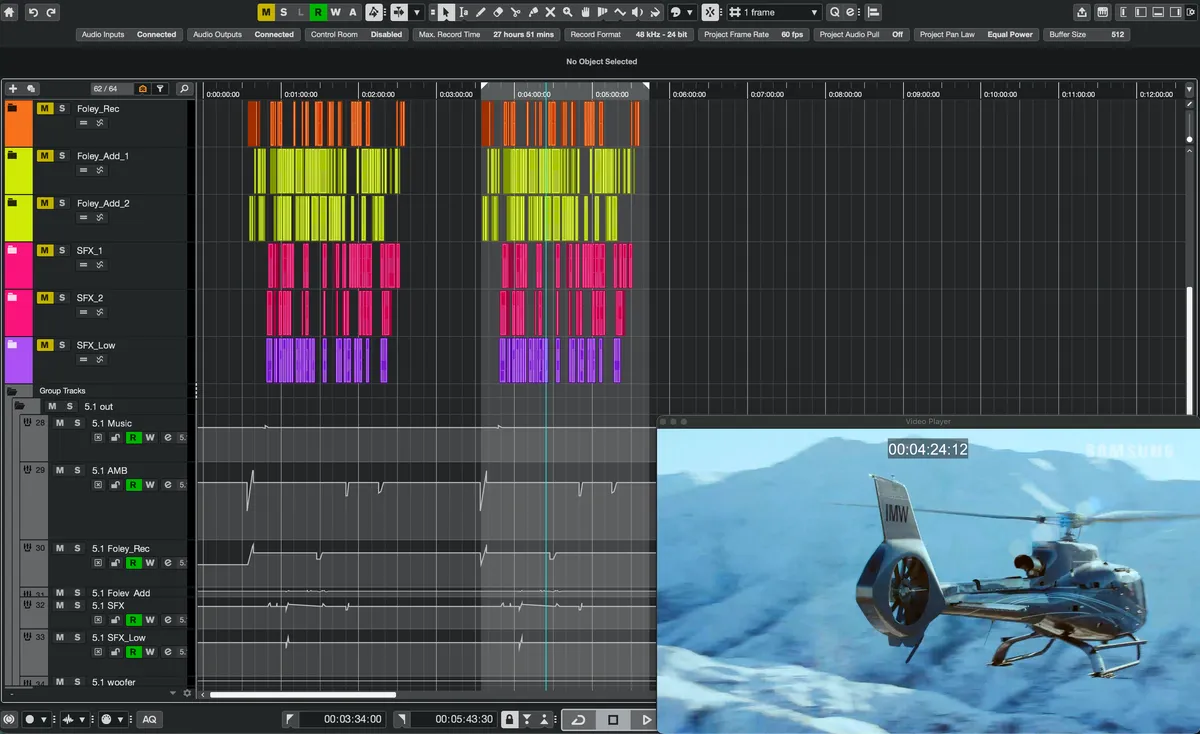Select the Split scissors tool

click(515, 12)
